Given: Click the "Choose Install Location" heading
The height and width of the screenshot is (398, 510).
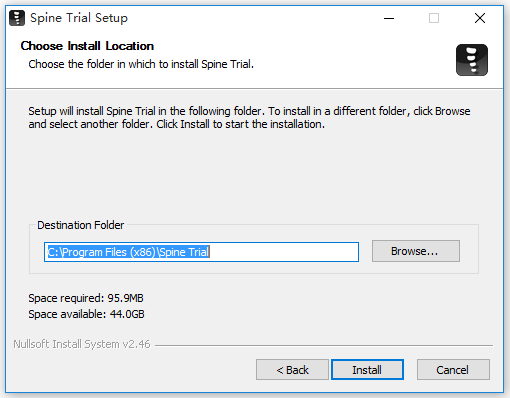Looking at the screenshot, I should coord(87,46).
